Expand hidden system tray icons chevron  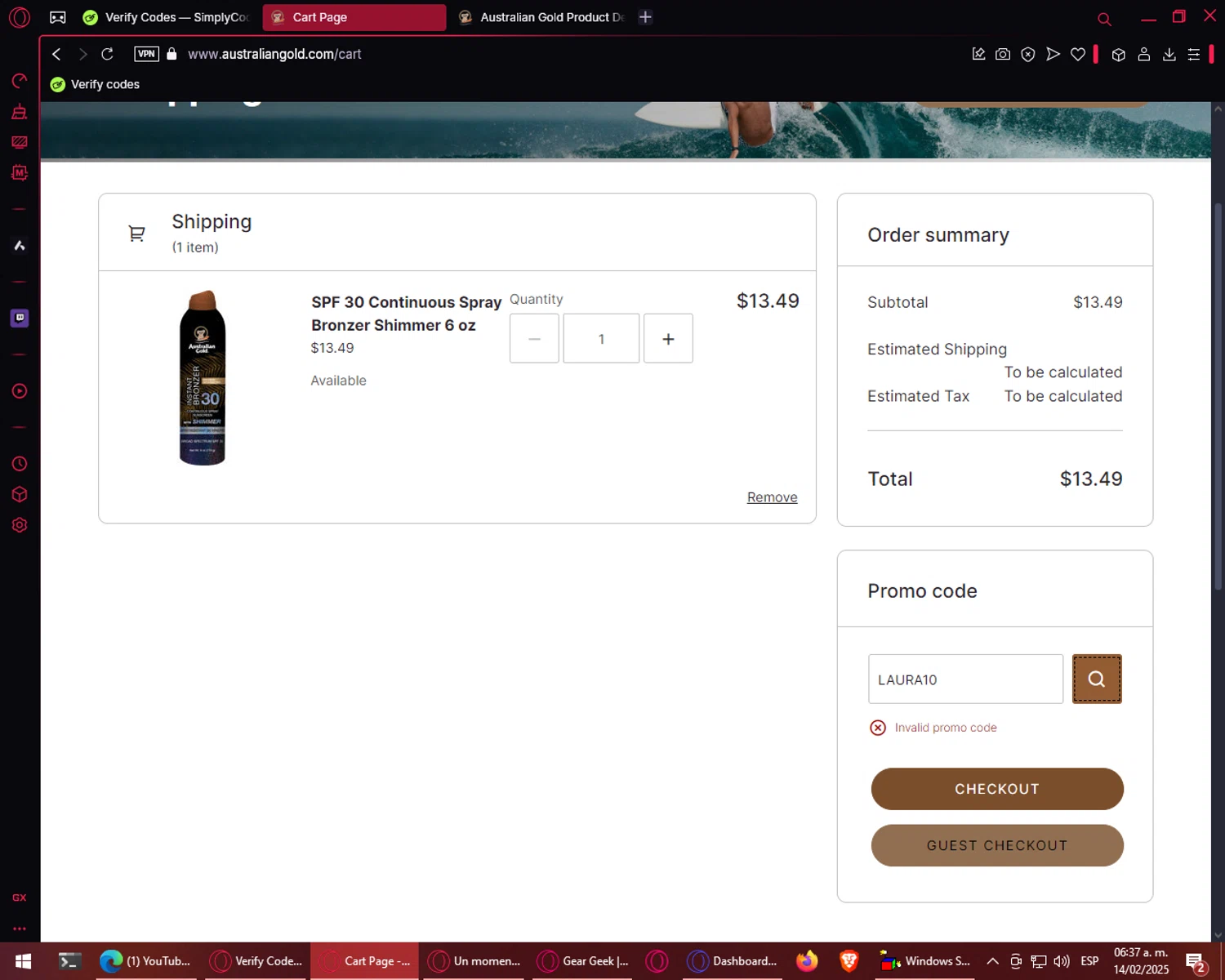[992, 961]
